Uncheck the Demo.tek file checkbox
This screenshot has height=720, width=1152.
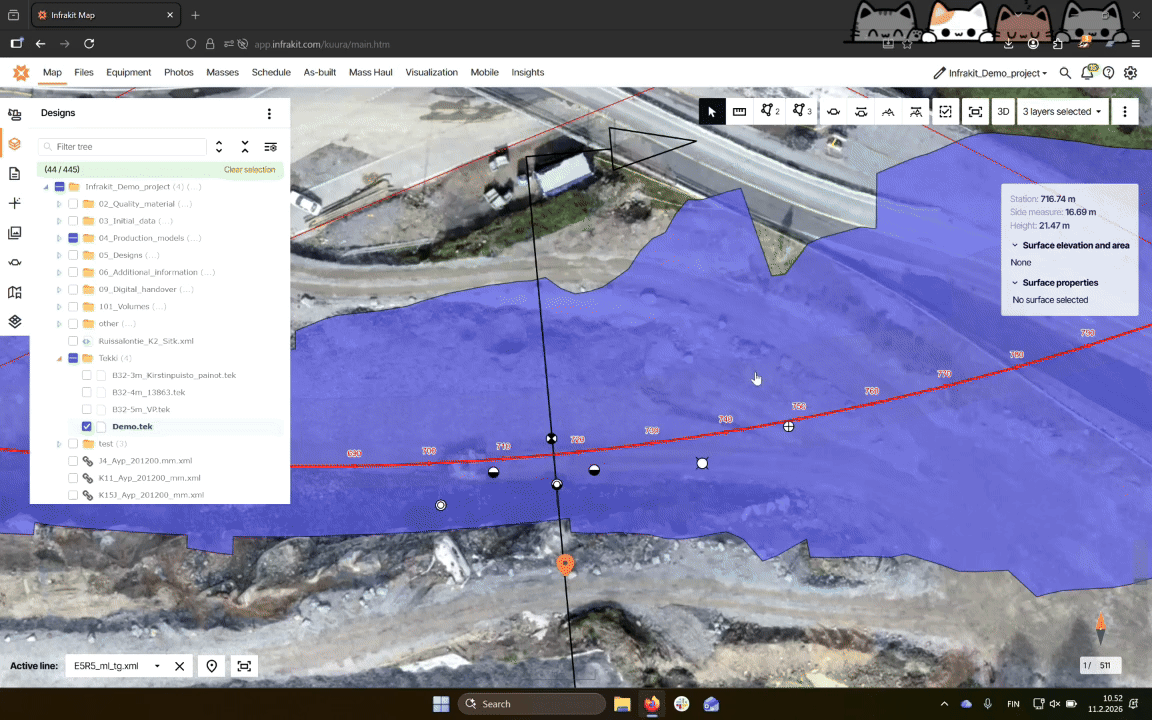(87, 427)
